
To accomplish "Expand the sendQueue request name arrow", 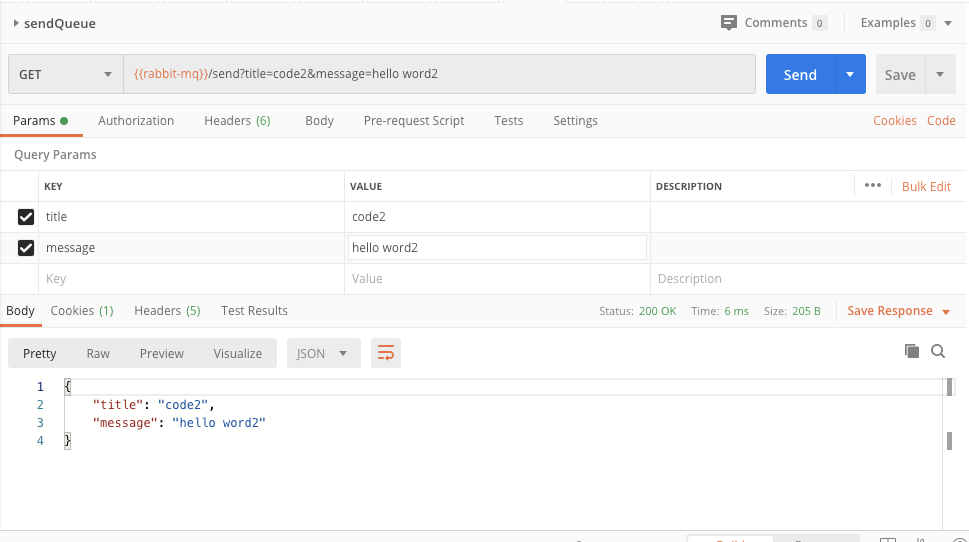I will tap(15, 23).
